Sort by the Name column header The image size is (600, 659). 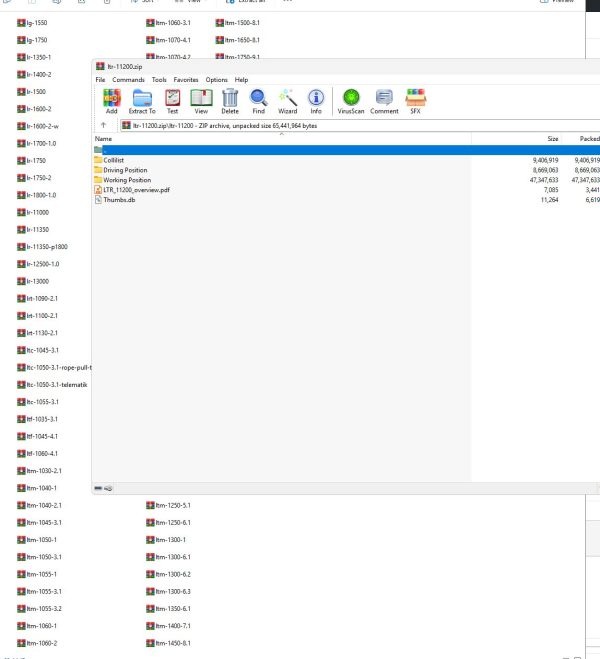click(x=282, y=139)
